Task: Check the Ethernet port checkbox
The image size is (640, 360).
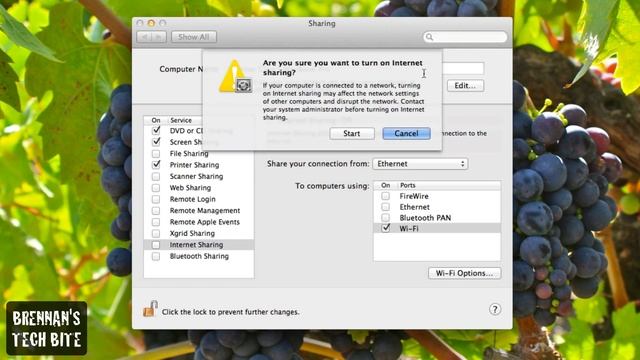Action: coord(385,207)
